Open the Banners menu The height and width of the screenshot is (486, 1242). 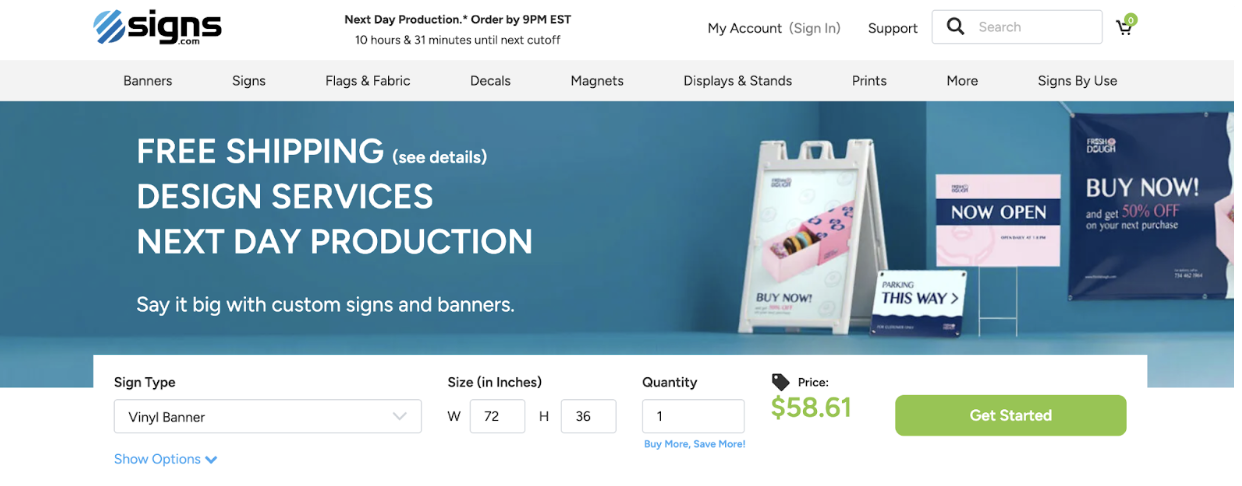pos(147,81)
